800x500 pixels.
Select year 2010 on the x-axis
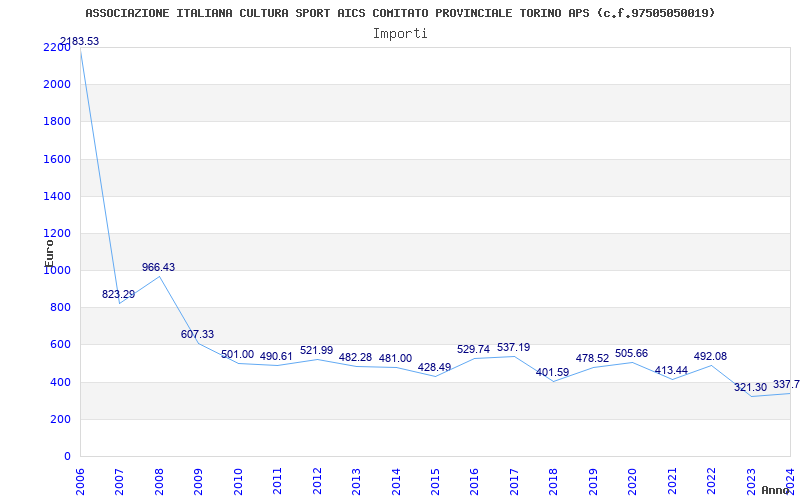238,480
